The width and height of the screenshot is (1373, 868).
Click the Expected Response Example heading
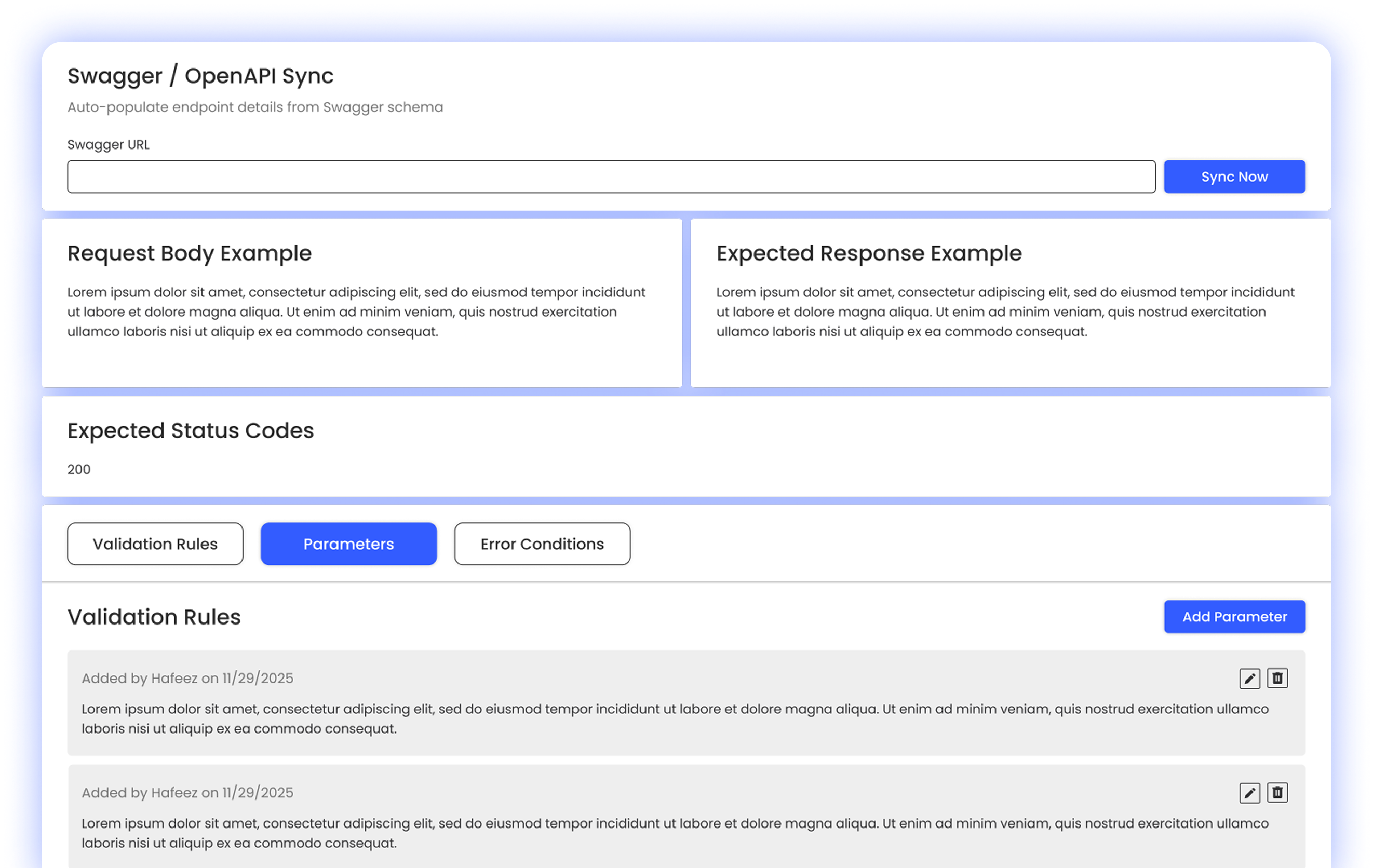coord(869,254)
